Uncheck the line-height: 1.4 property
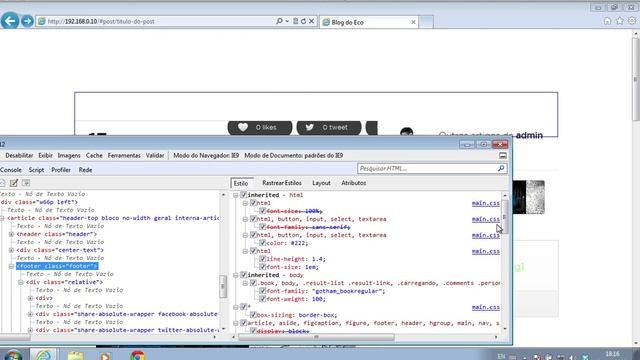Viewport: 640px width, 360px height. pos(262,259)
